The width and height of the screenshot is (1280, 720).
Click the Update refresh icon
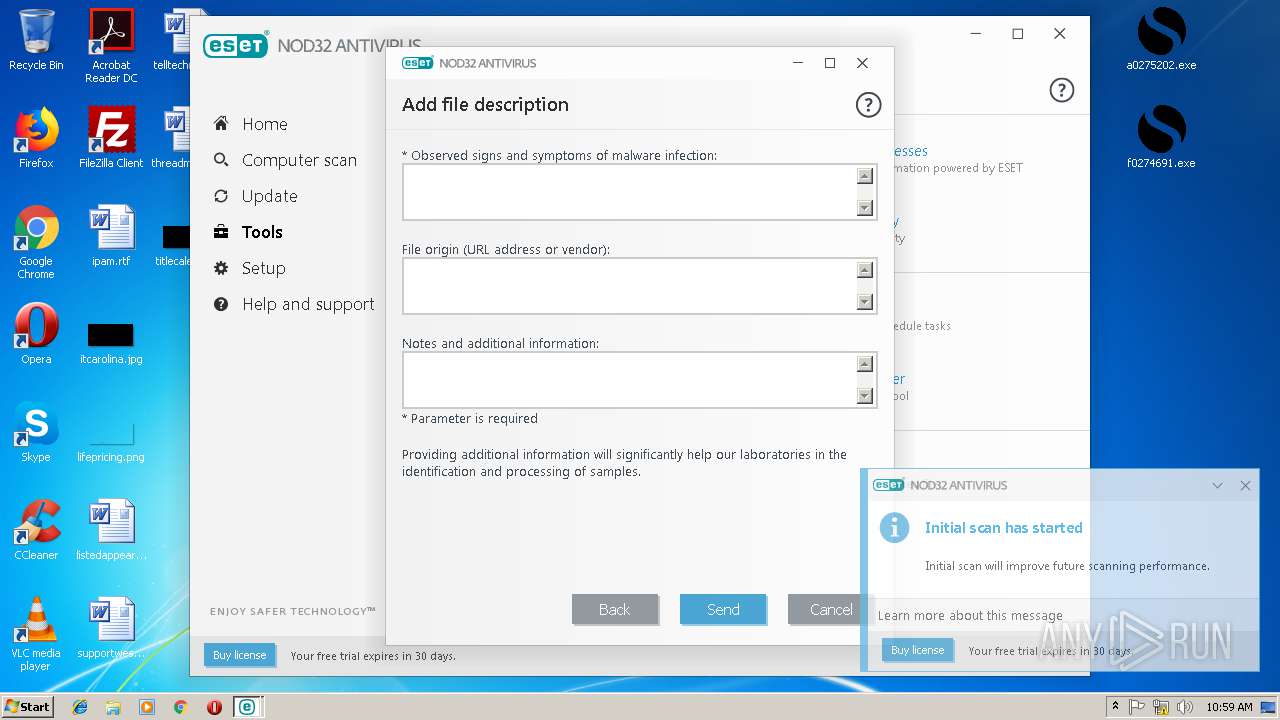221,196
